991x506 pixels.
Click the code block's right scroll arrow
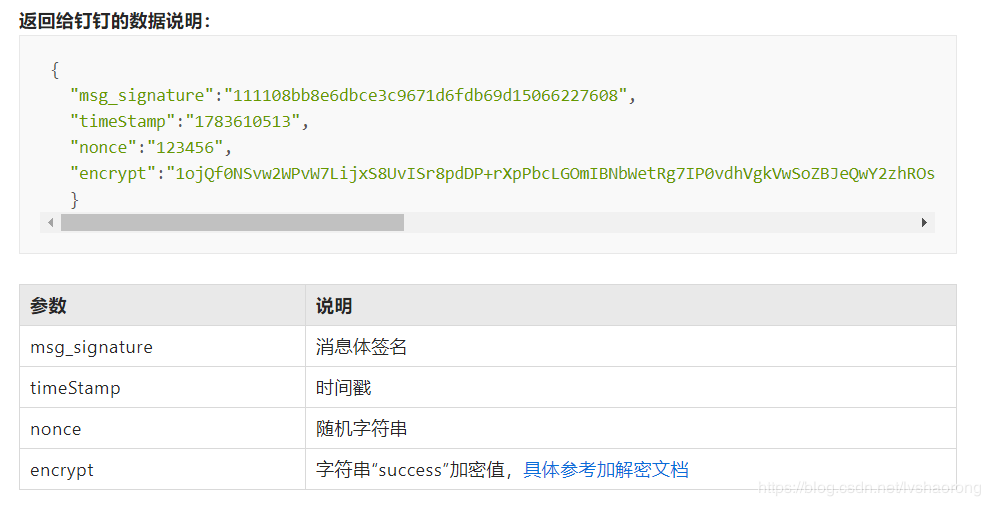tap(924, 222)
